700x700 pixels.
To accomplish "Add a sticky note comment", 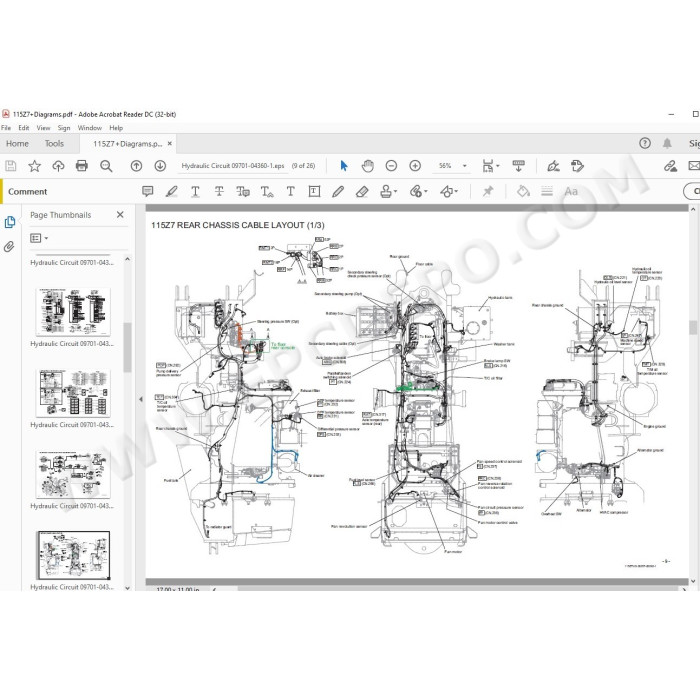I will (147, 192).
